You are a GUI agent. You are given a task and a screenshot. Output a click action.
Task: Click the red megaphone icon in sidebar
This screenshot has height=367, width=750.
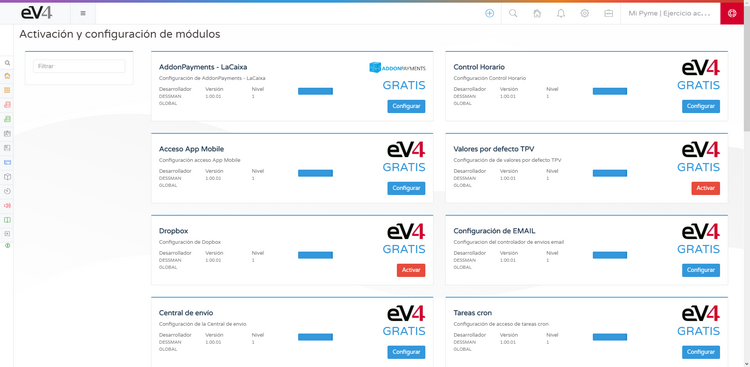click(x=7, y=205)
